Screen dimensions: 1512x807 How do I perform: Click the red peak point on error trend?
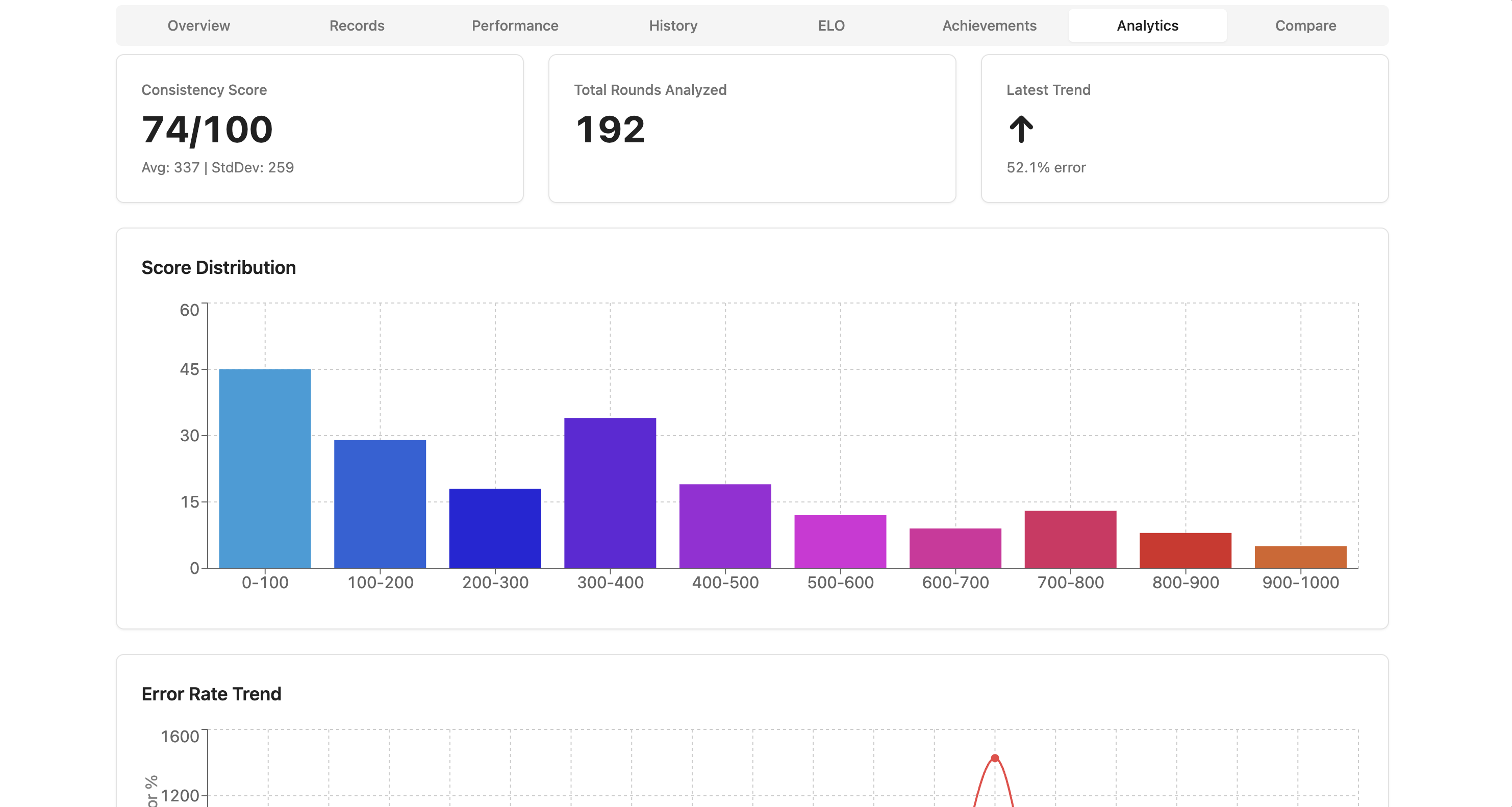point(994,759)
